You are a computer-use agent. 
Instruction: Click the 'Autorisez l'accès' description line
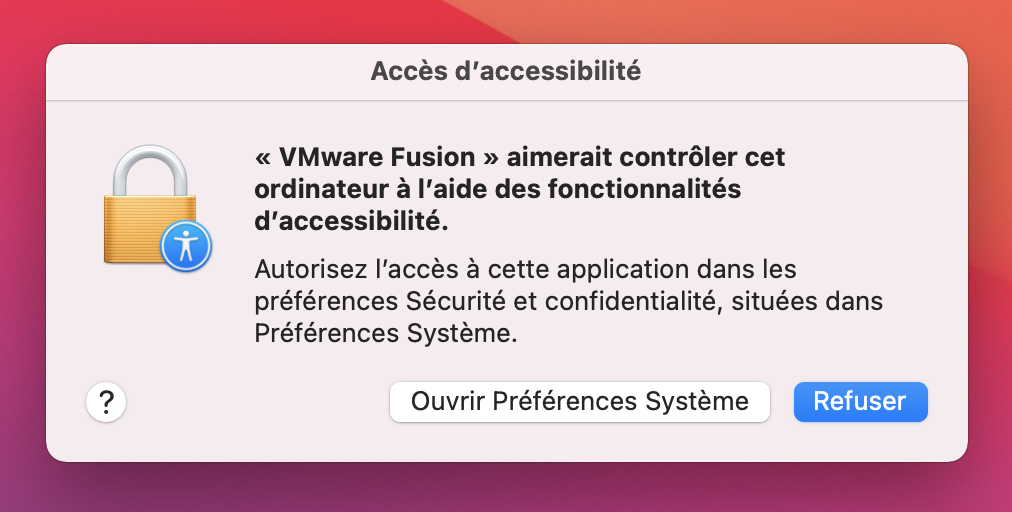340,270
